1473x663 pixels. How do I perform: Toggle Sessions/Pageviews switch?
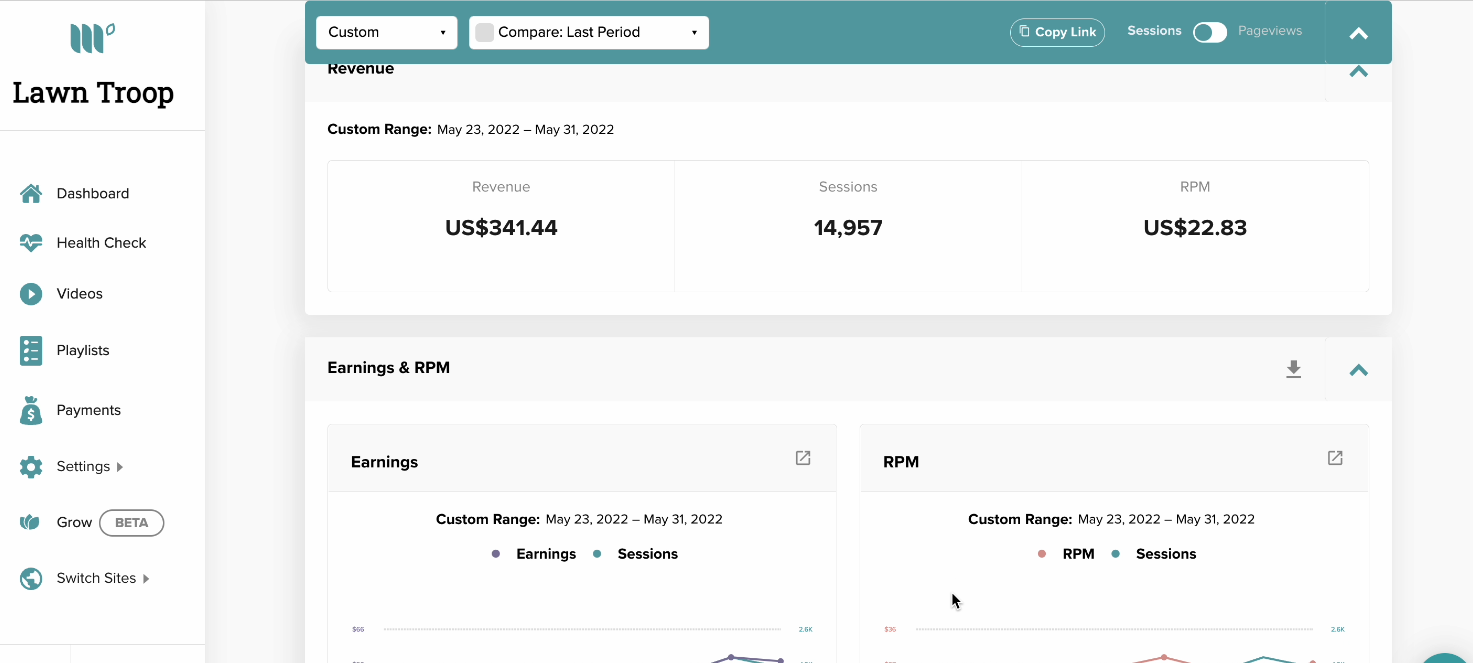1210,32
